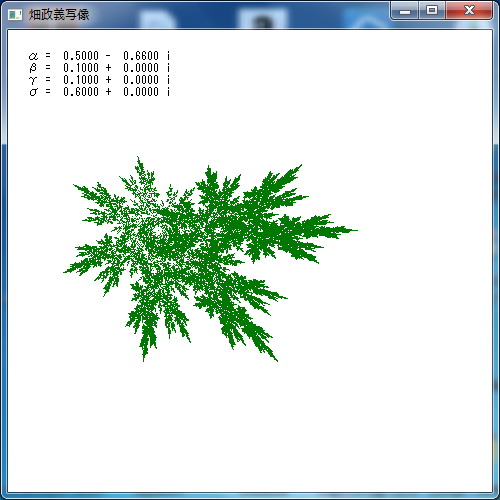This screenshot has width=500, height=500.
Task: Click the window title text 畑政義写像
Action: (59, 15)
